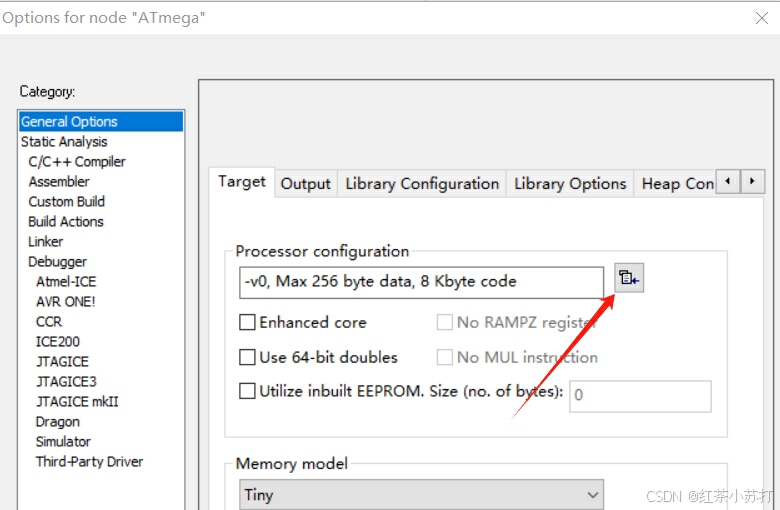Click the EEPROM size input field
This screenshot has width=780, height=510.
[640, 396]
